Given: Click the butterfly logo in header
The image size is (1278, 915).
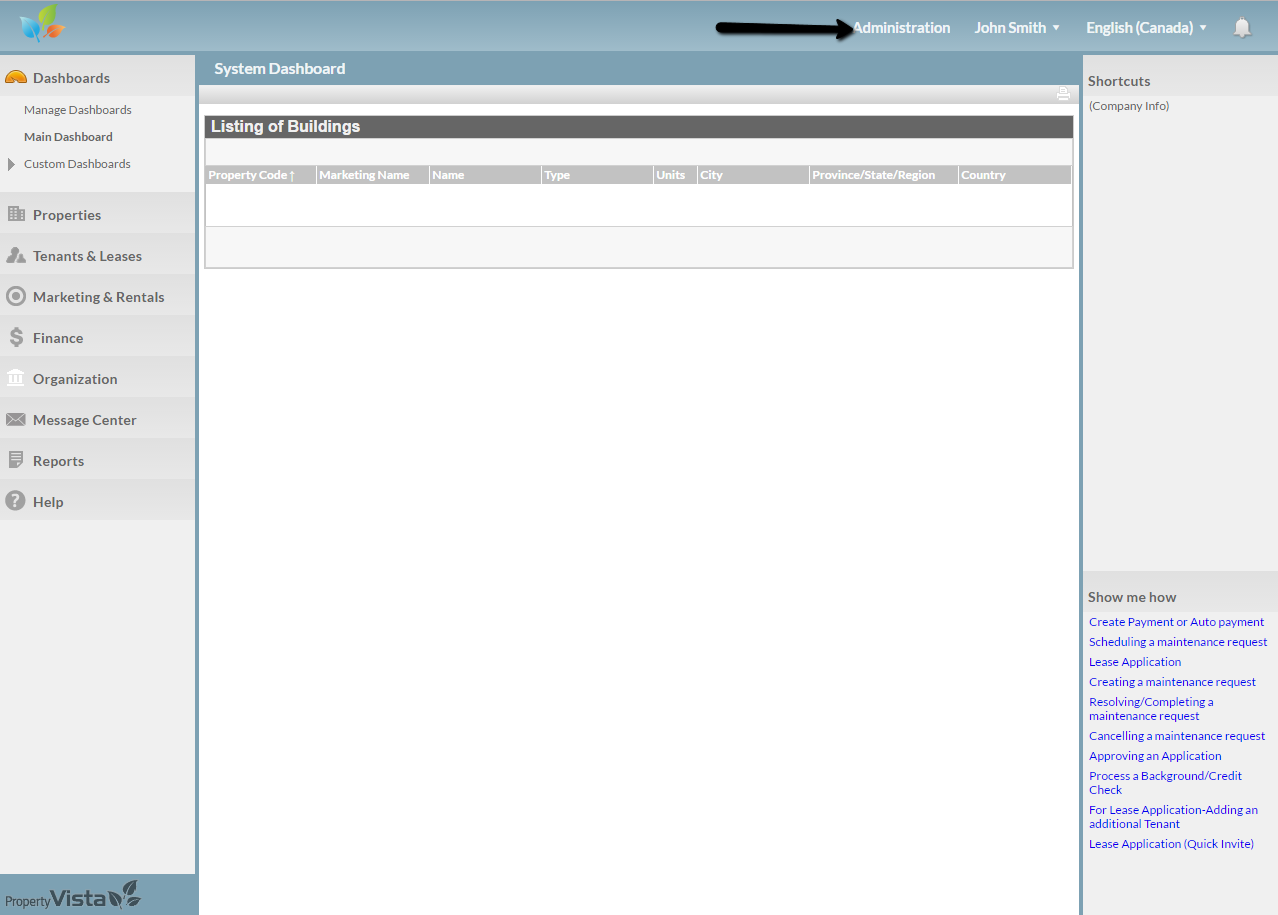Looking at the screenshot, I should tap(41, 25).
